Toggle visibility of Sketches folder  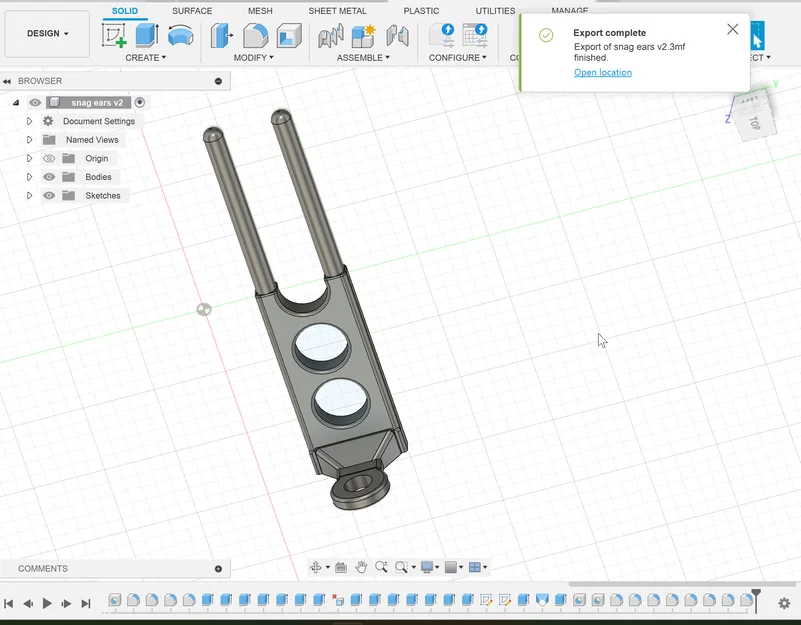pyautogui.click(x=49, y=195)
